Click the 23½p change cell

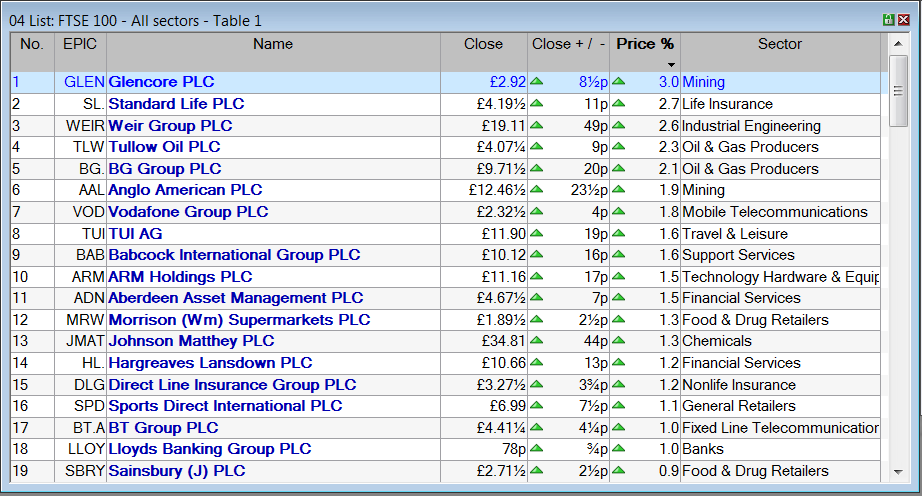[x=569, y=190]
